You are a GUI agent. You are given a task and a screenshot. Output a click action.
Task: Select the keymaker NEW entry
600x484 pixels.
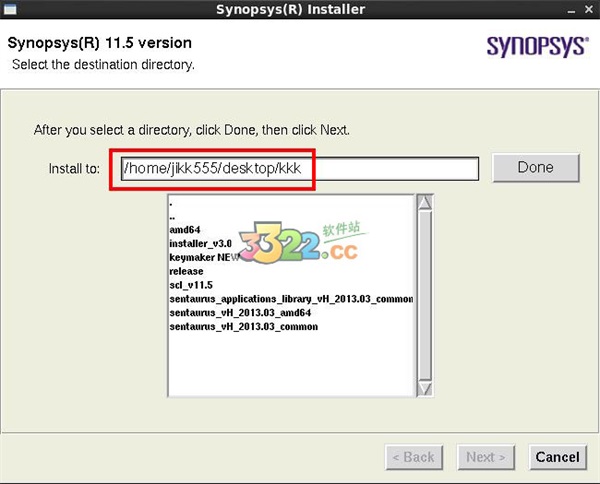click(204, 257)
